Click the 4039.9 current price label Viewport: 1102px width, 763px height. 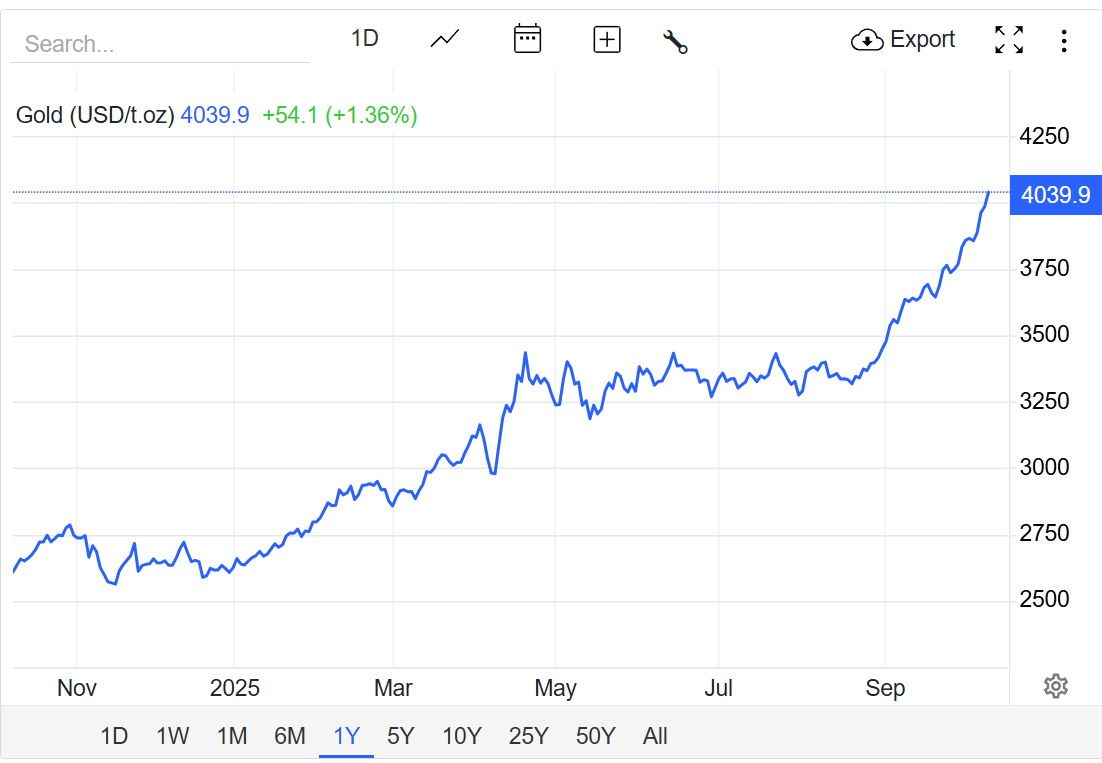[x=1055, y=194]
